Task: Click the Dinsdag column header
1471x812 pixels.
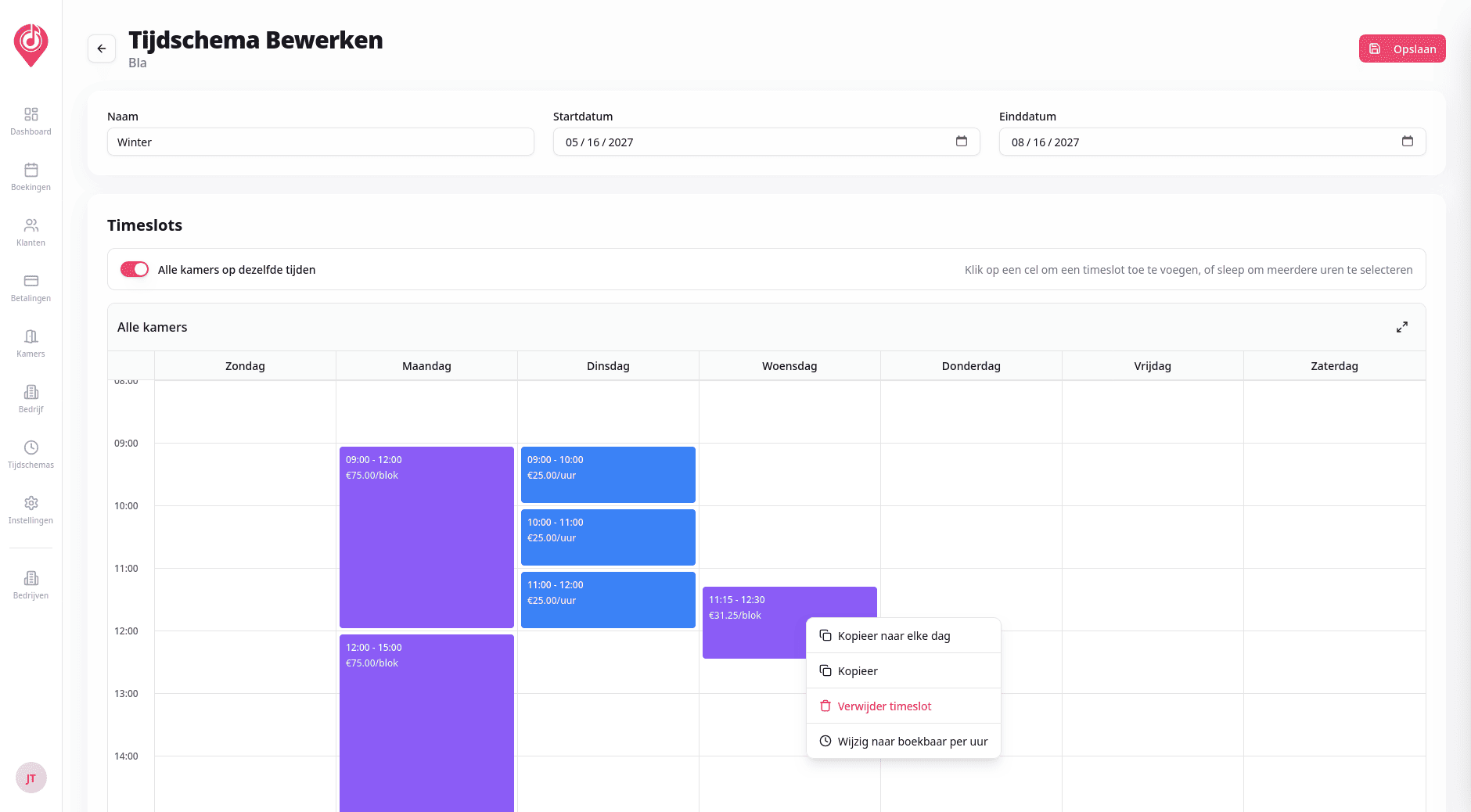Action: (x=608, y=365)
